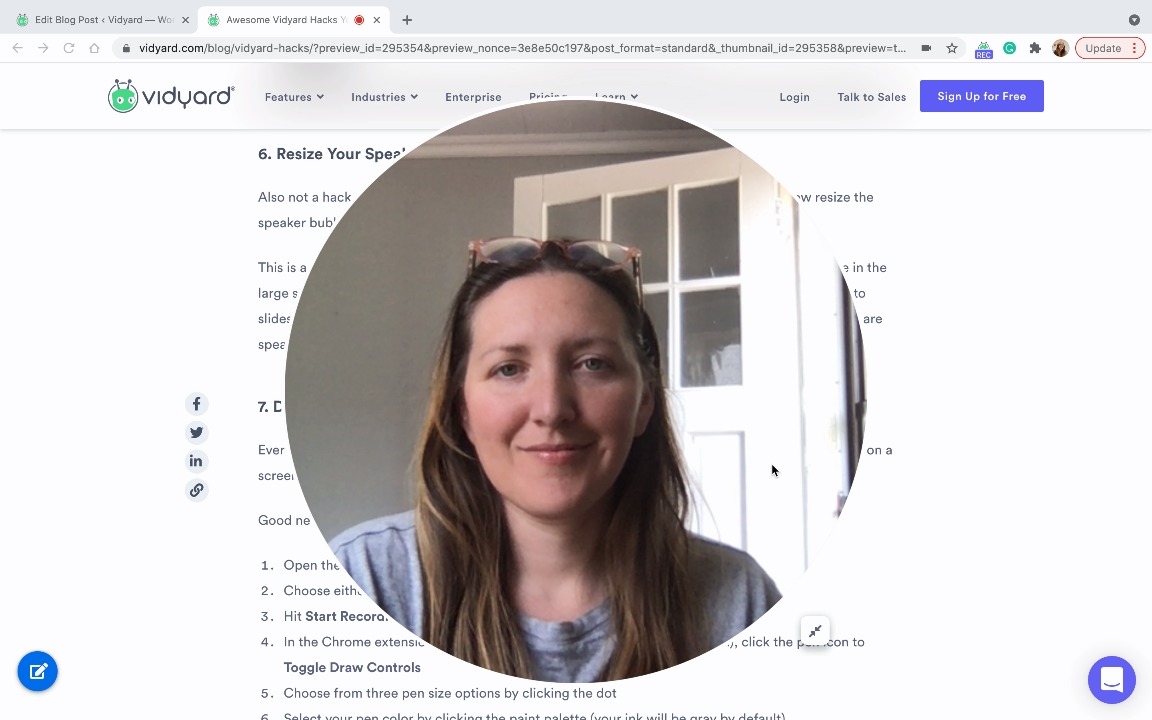Screen dimensions: 1152x720
Task: Share the post on LinkedIn
Action: click(x=196, y=461)
